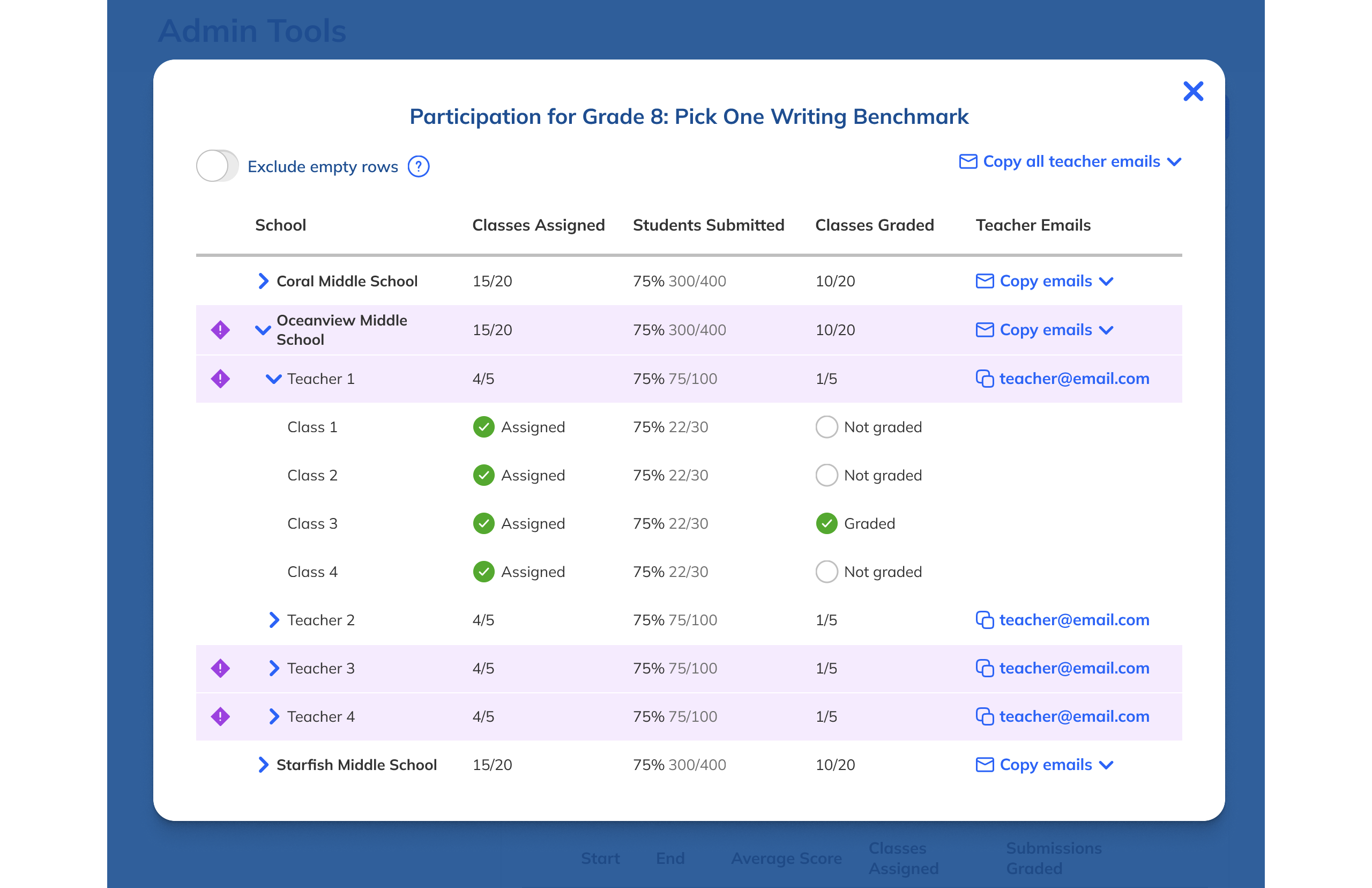
Task: Click the Assigned checkmark for Class 2
Action: [x=483, y=476]
